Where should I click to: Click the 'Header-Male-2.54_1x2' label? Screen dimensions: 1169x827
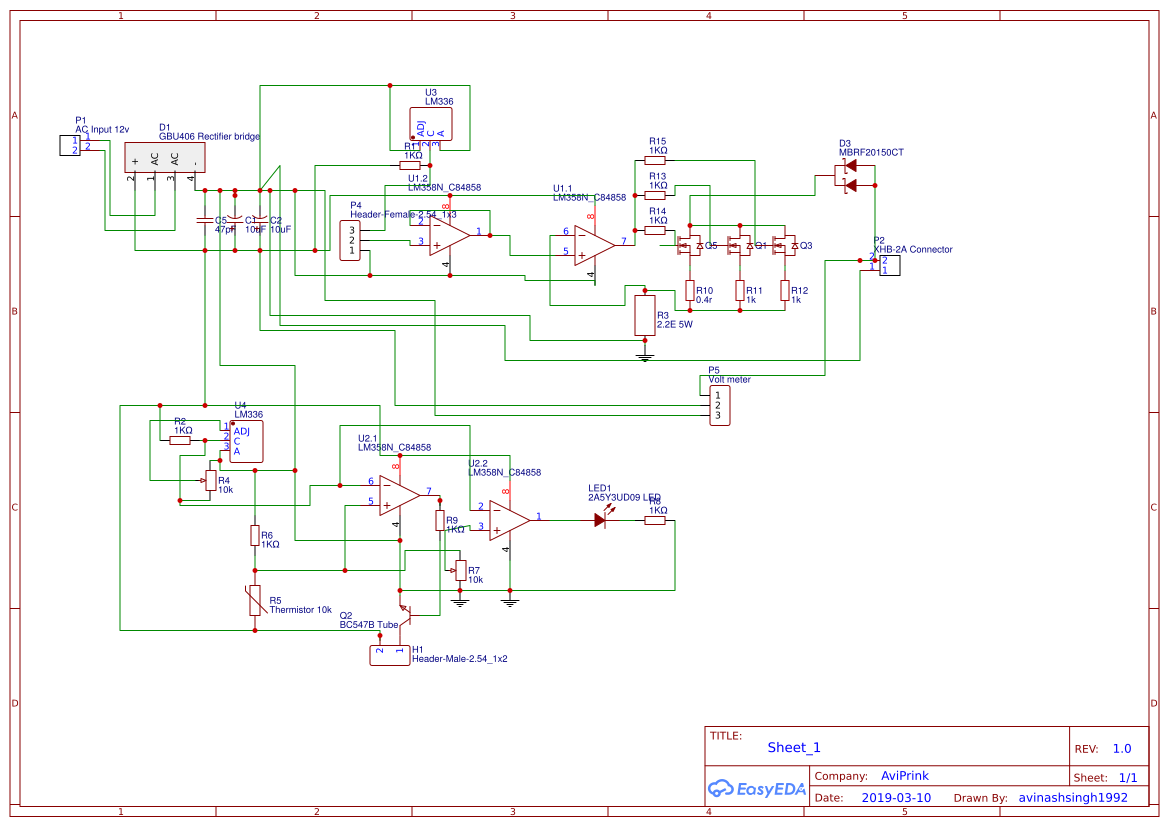(459, 658)
